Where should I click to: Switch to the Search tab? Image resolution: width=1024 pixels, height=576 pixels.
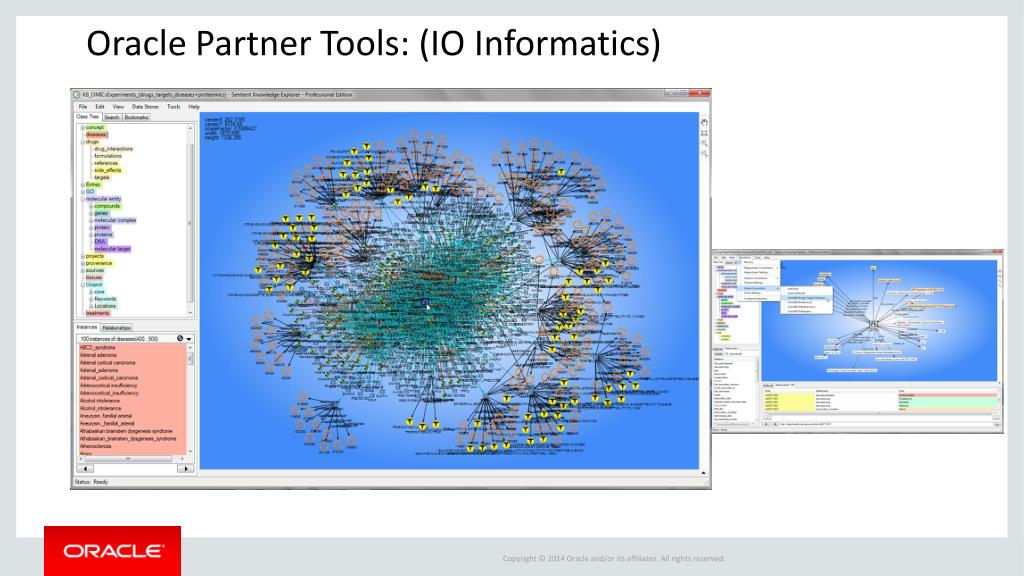112,118
